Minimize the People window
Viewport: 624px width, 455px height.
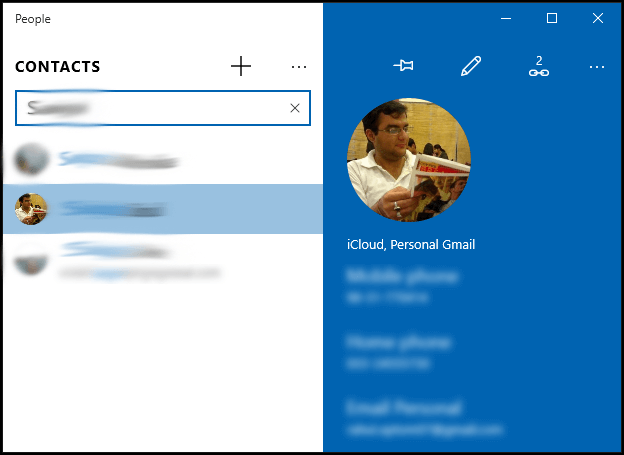pyautogui.click(x=506, y=18)
